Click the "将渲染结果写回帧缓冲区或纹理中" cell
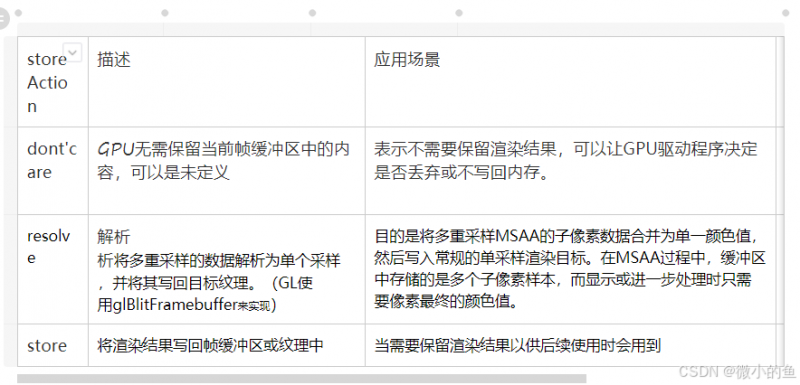 [227, 345]
